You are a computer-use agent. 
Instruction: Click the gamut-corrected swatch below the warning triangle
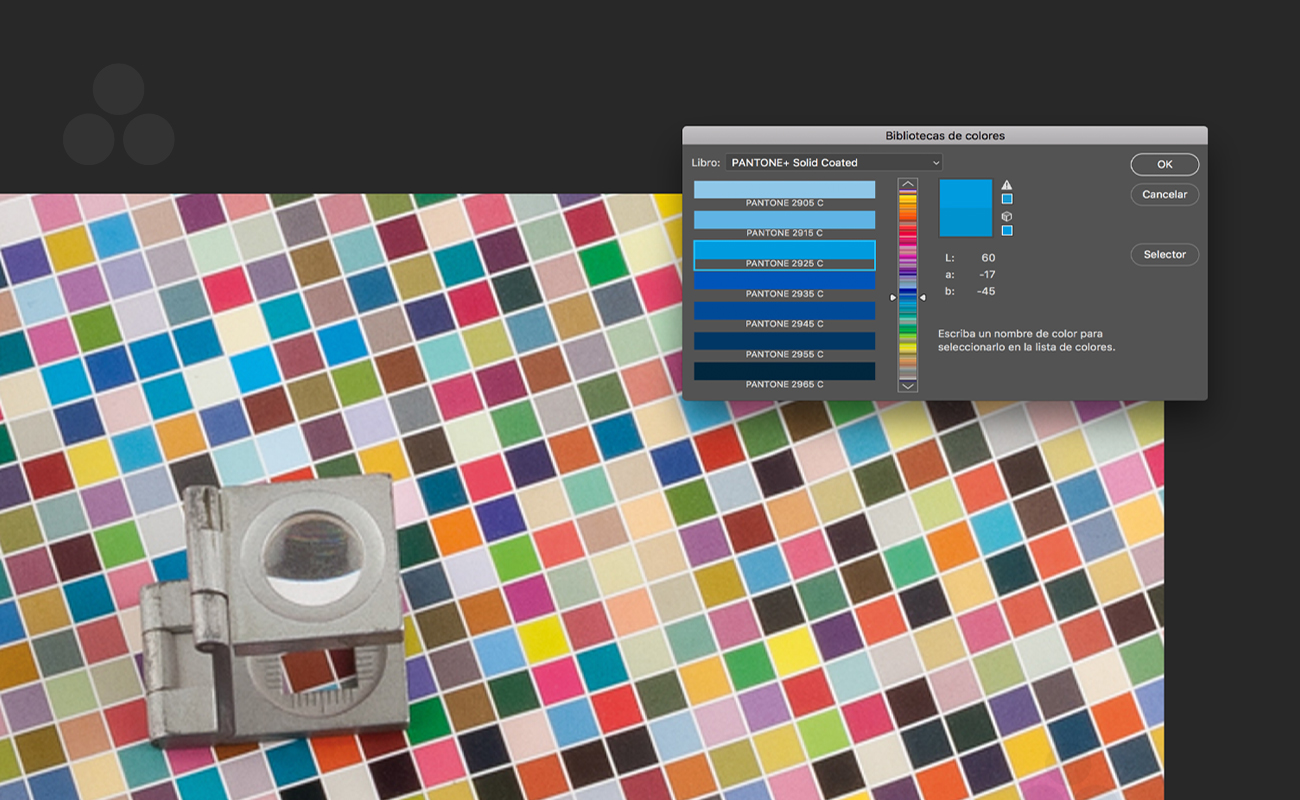point(1007,199)
